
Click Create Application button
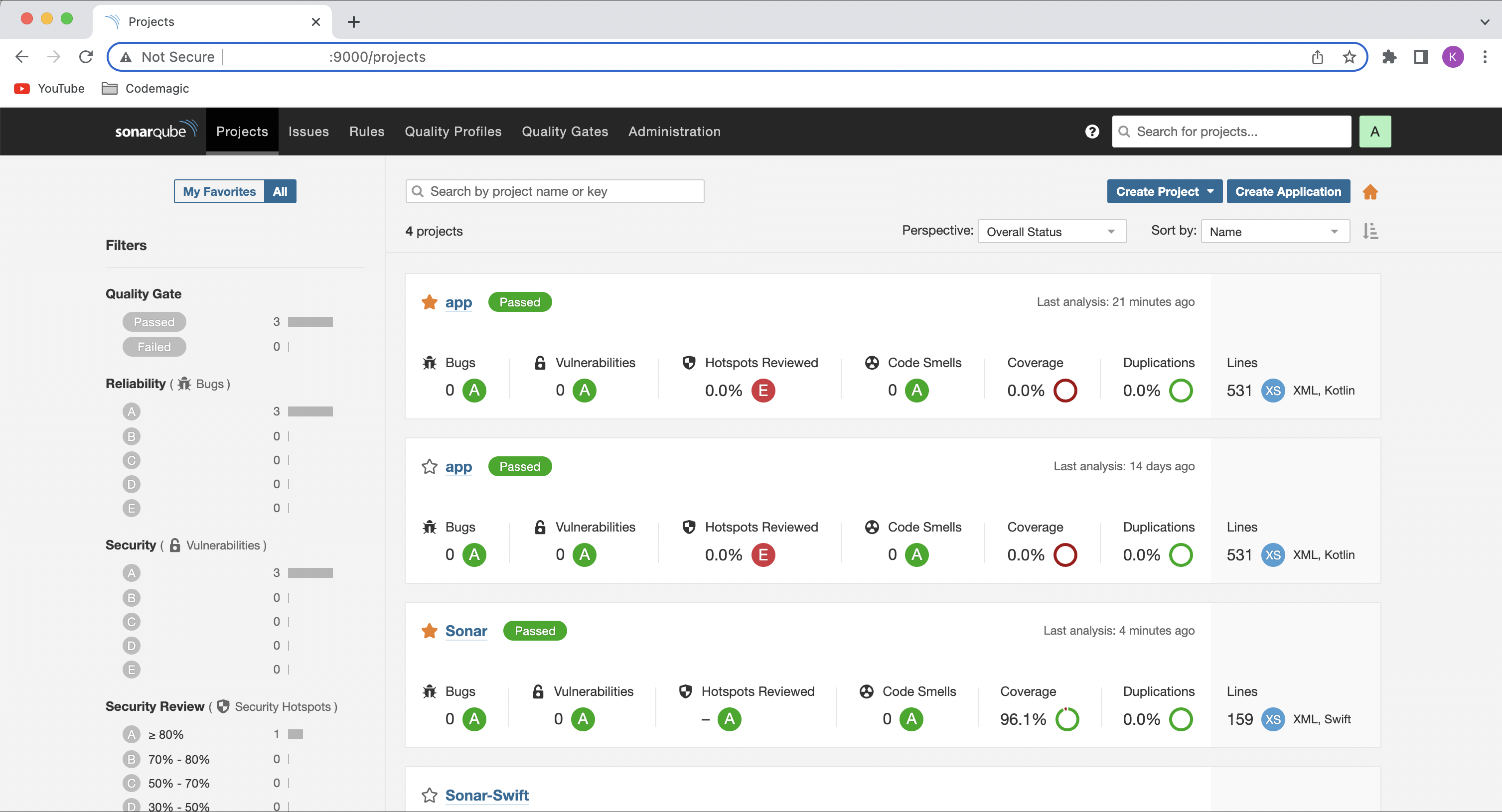point(1287,191)
